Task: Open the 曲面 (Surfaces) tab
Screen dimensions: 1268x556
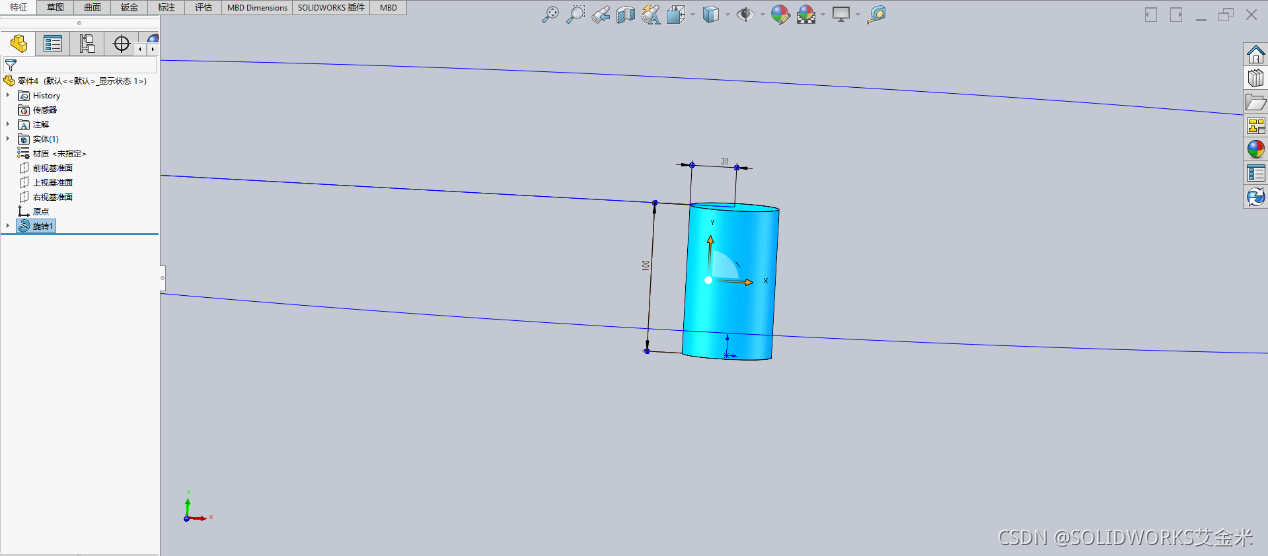Action: click(x=92, y=7)
